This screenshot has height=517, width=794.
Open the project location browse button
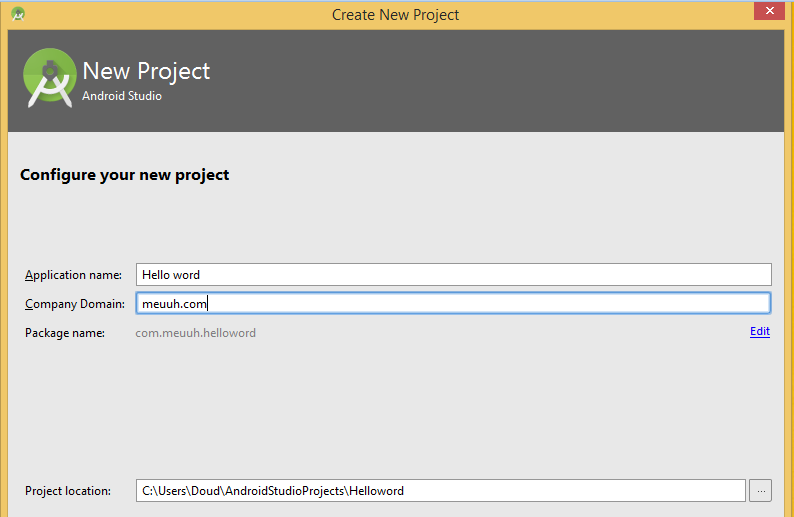(x=761, y=491)
